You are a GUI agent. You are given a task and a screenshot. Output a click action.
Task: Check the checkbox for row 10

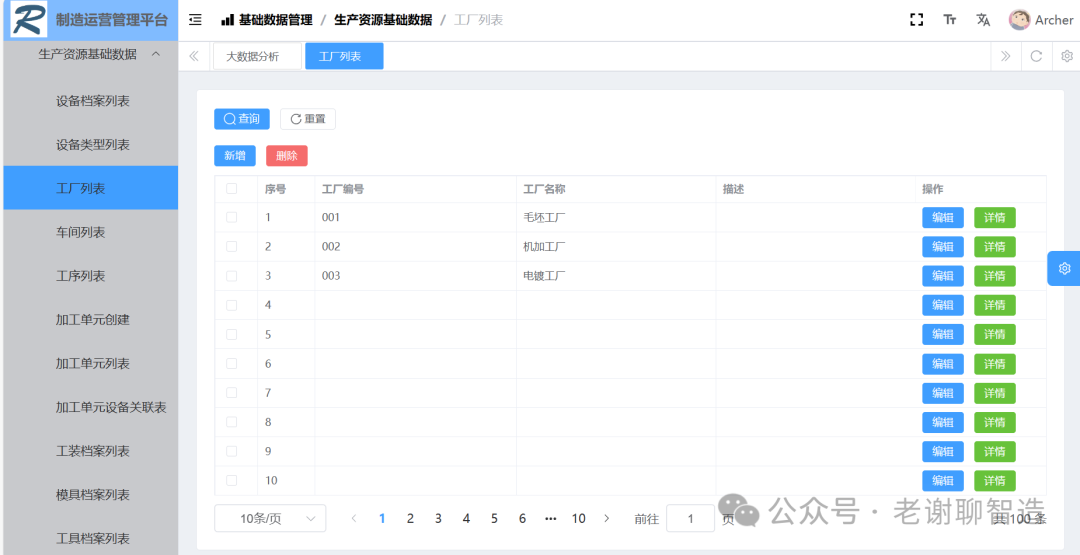pyautogui.click(x=231, y=480)
